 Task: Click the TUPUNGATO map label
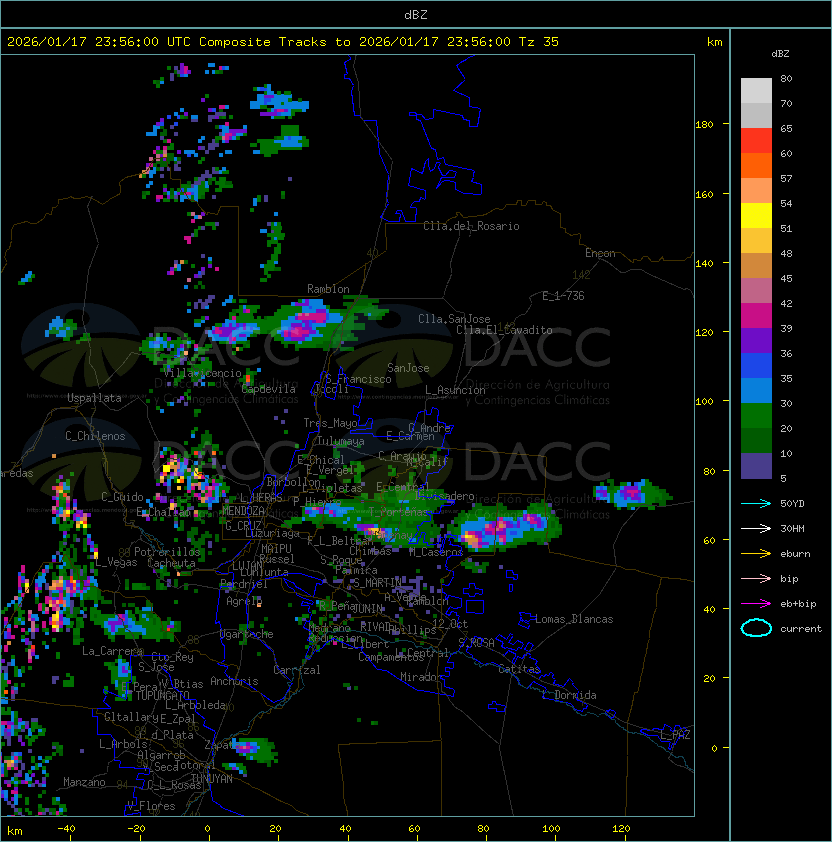click(x=162, y=696)
